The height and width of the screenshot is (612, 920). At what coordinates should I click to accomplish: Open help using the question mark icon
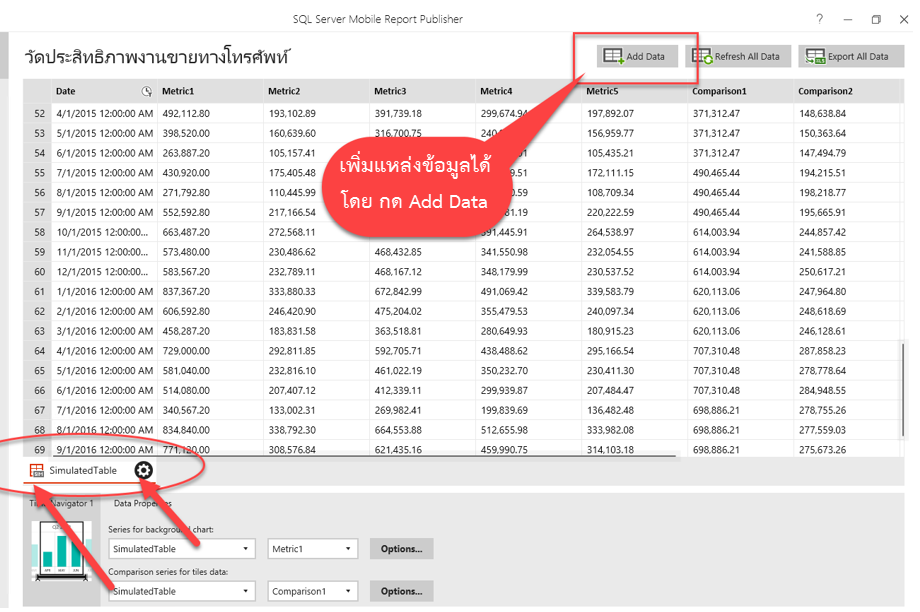[x=818, y=19]
